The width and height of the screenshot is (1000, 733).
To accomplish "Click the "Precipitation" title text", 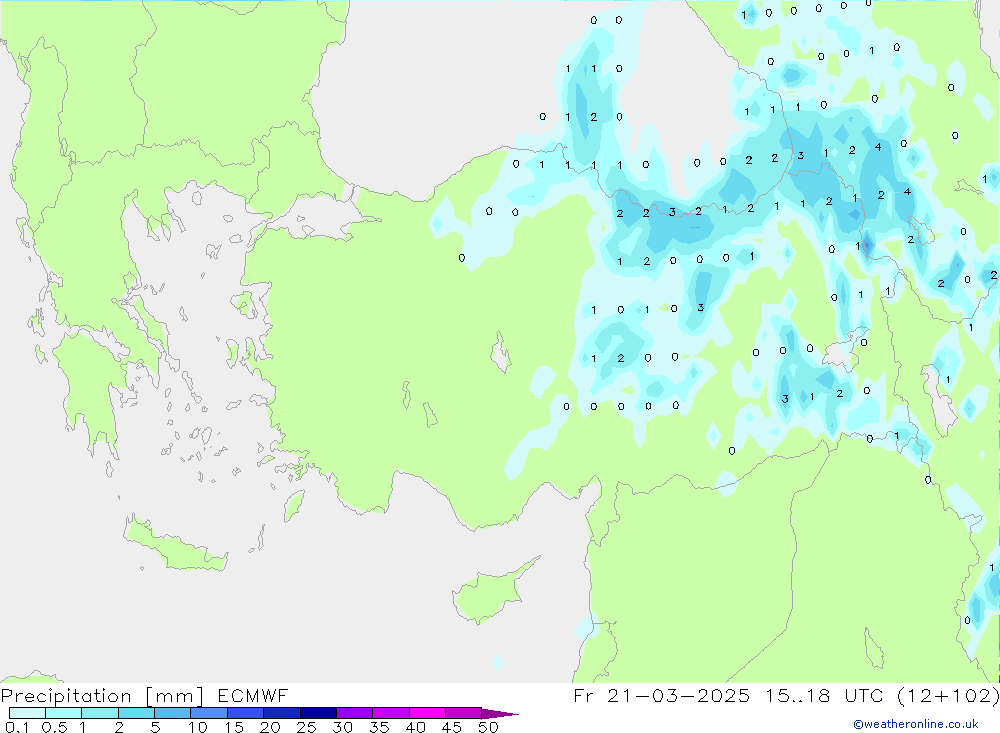I will (66, 696).
